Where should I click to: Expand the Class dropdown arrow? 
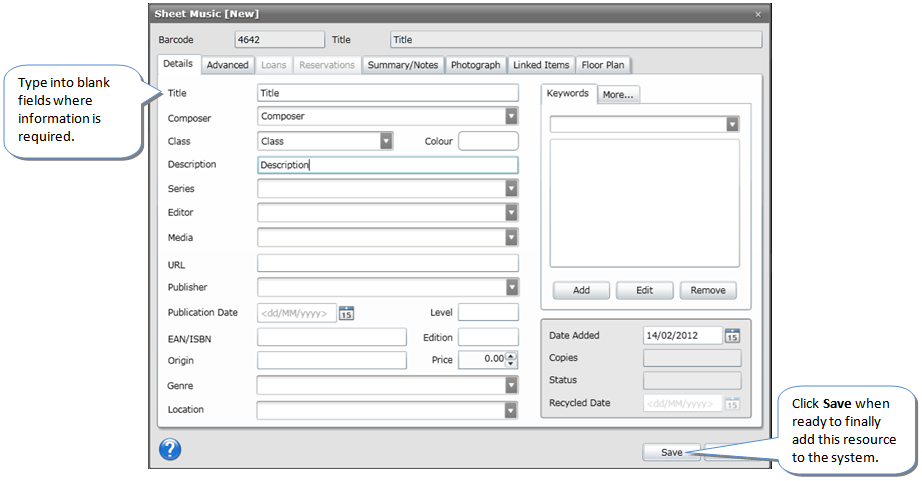(x=386, y=141)
